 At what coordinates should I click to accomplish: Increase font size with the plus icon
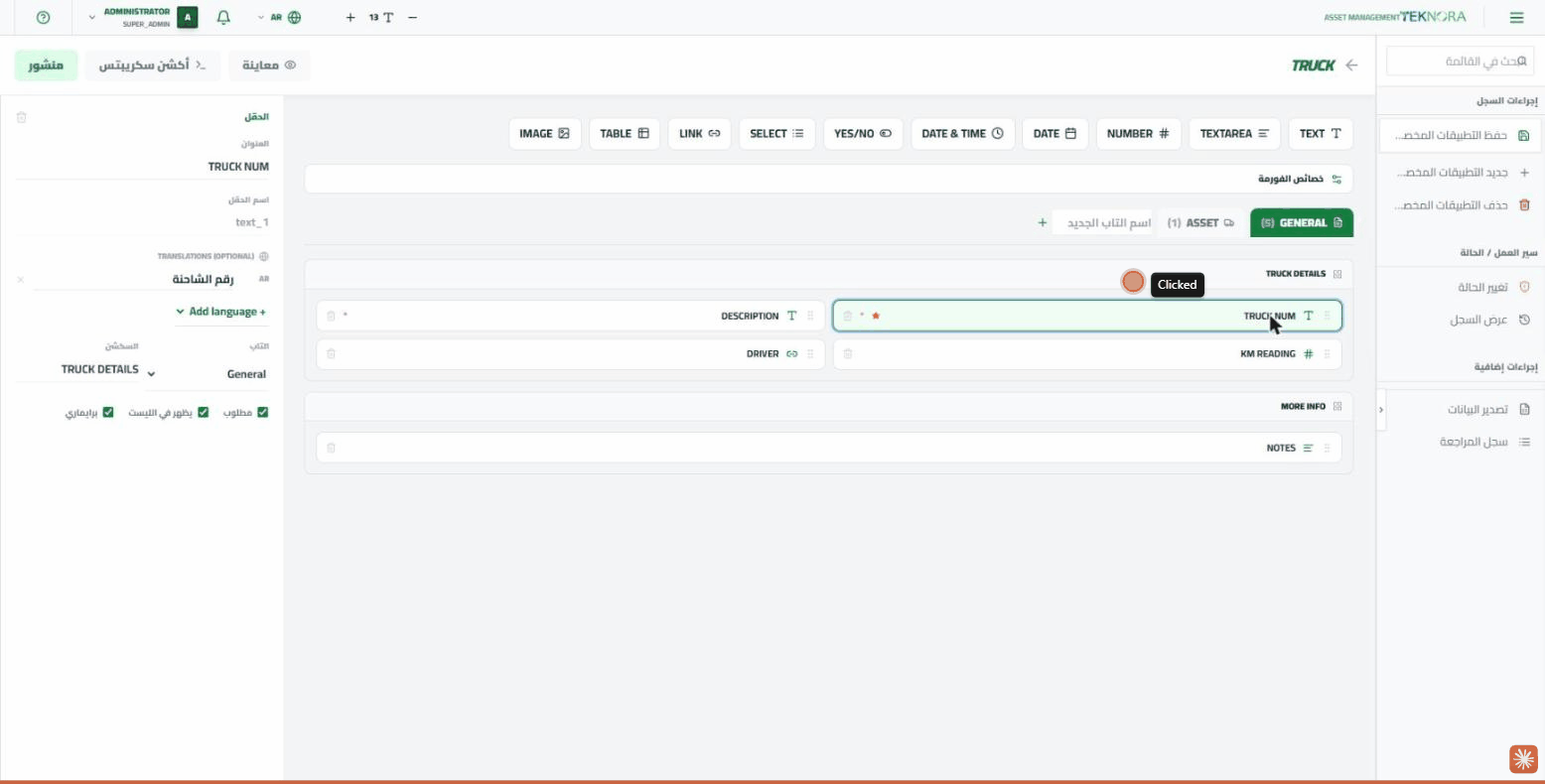(351, 17)
